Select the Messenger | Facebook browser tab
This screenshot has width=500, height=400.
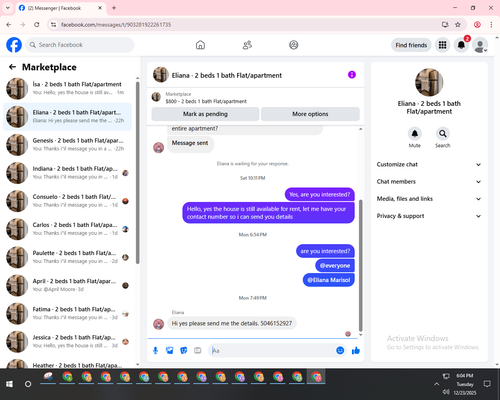(x=60, y=8)
